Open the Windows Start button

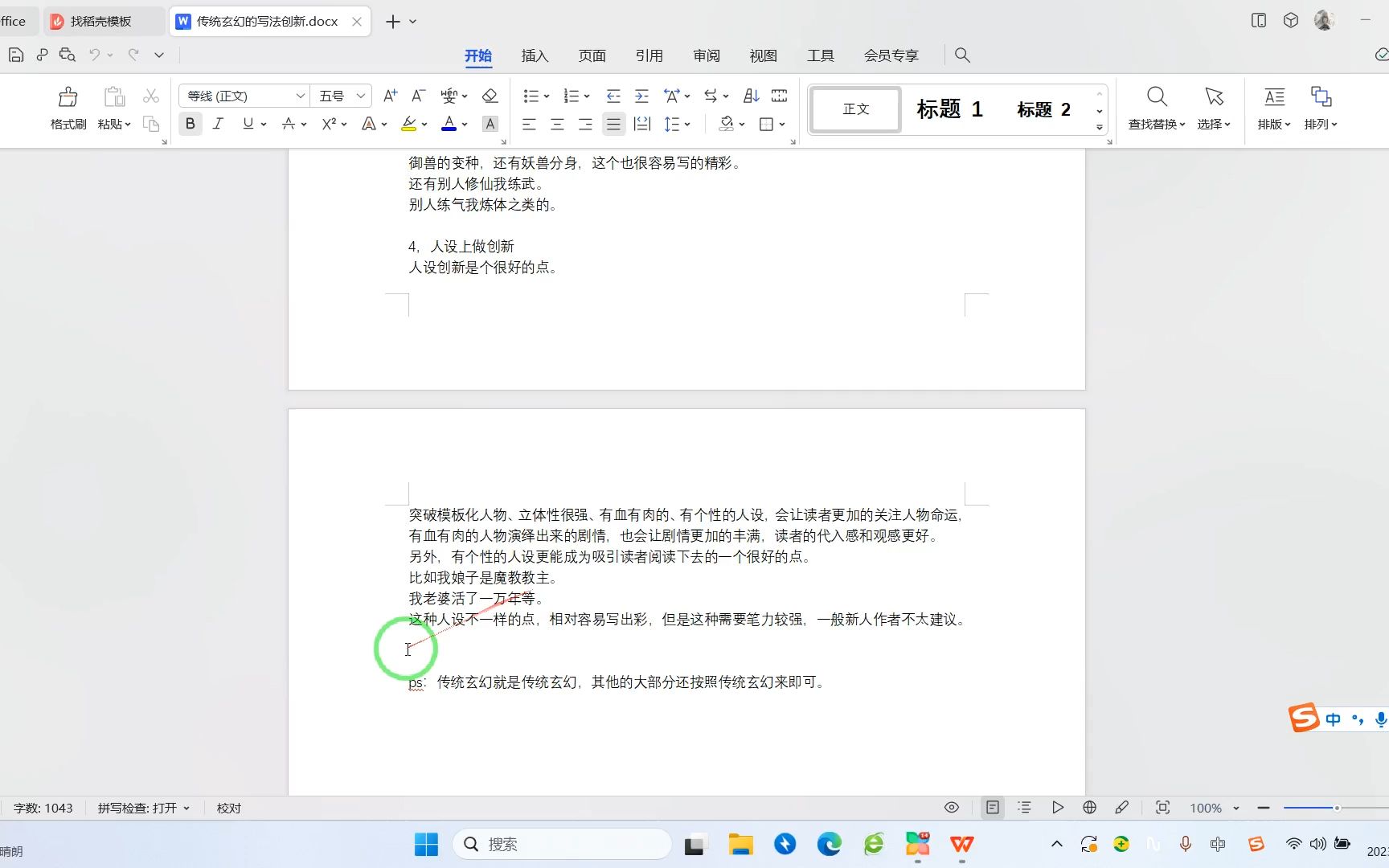point(426,844)
